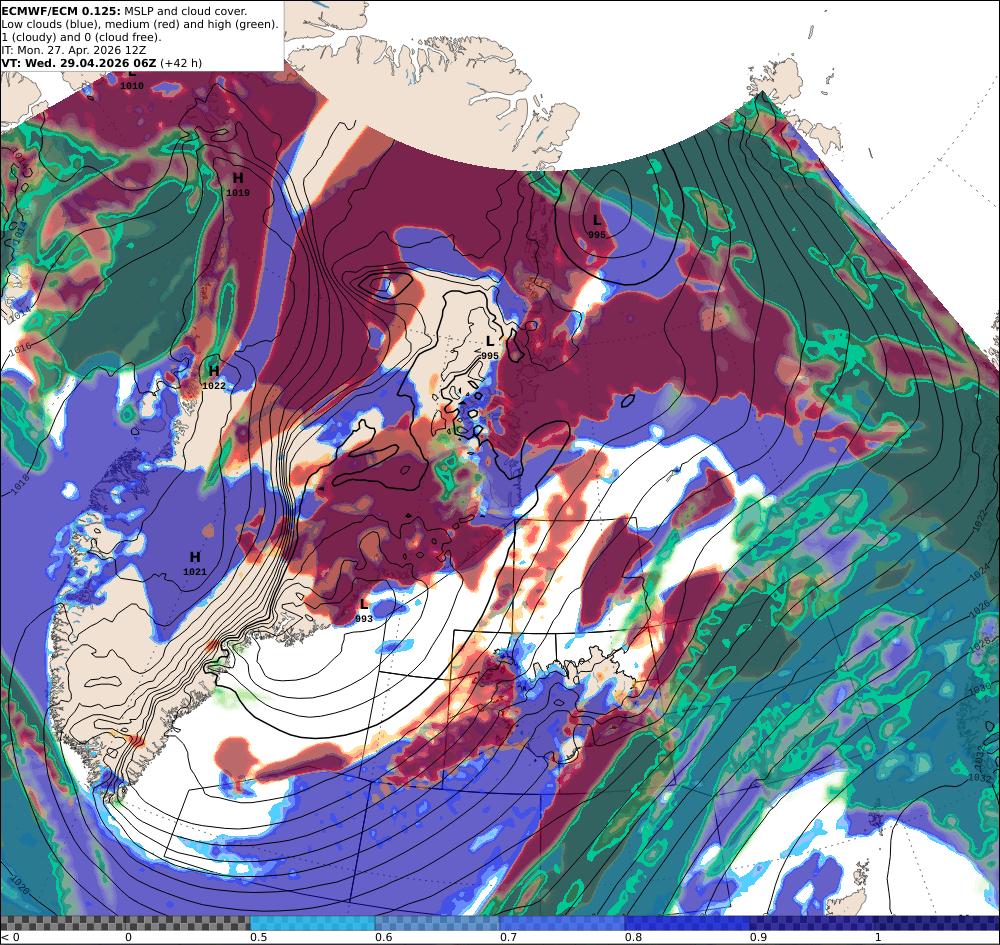This screenshot has height=945, width=1000.
Task: Select the H 1022 high pressure label
Action: point(214,377)
